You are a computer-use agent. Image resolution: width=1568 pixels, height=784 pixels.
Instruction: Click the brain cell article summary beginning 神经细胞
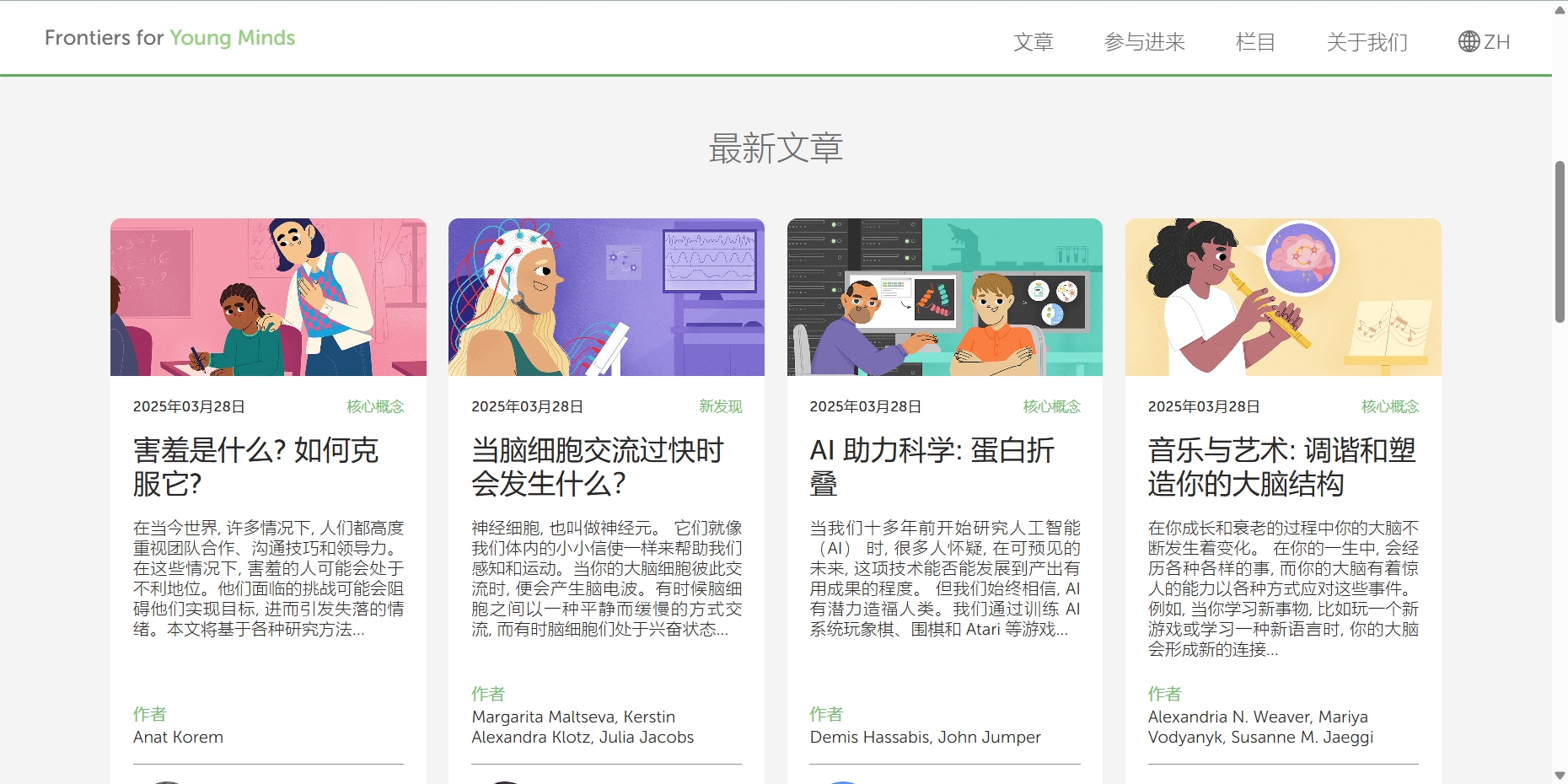tap(607, 578)
